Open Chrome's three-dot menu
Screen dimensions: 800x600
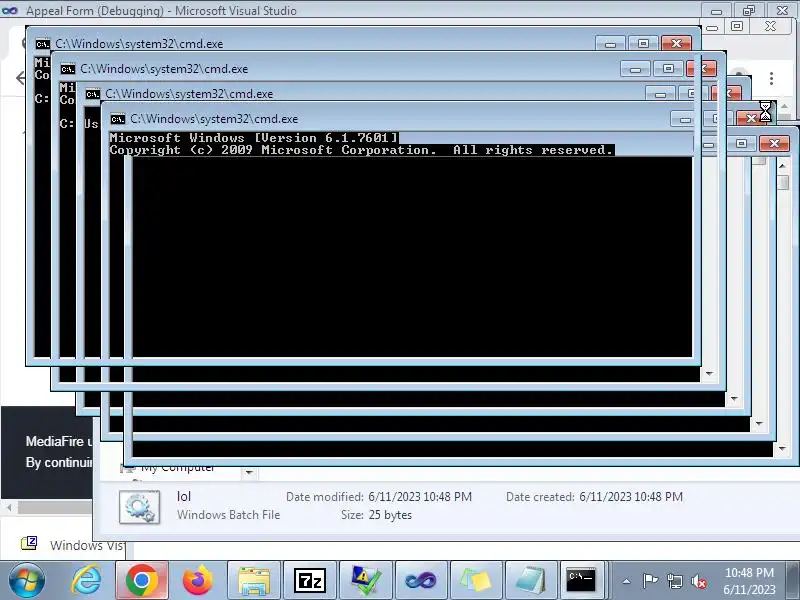(x=771, y=79)
